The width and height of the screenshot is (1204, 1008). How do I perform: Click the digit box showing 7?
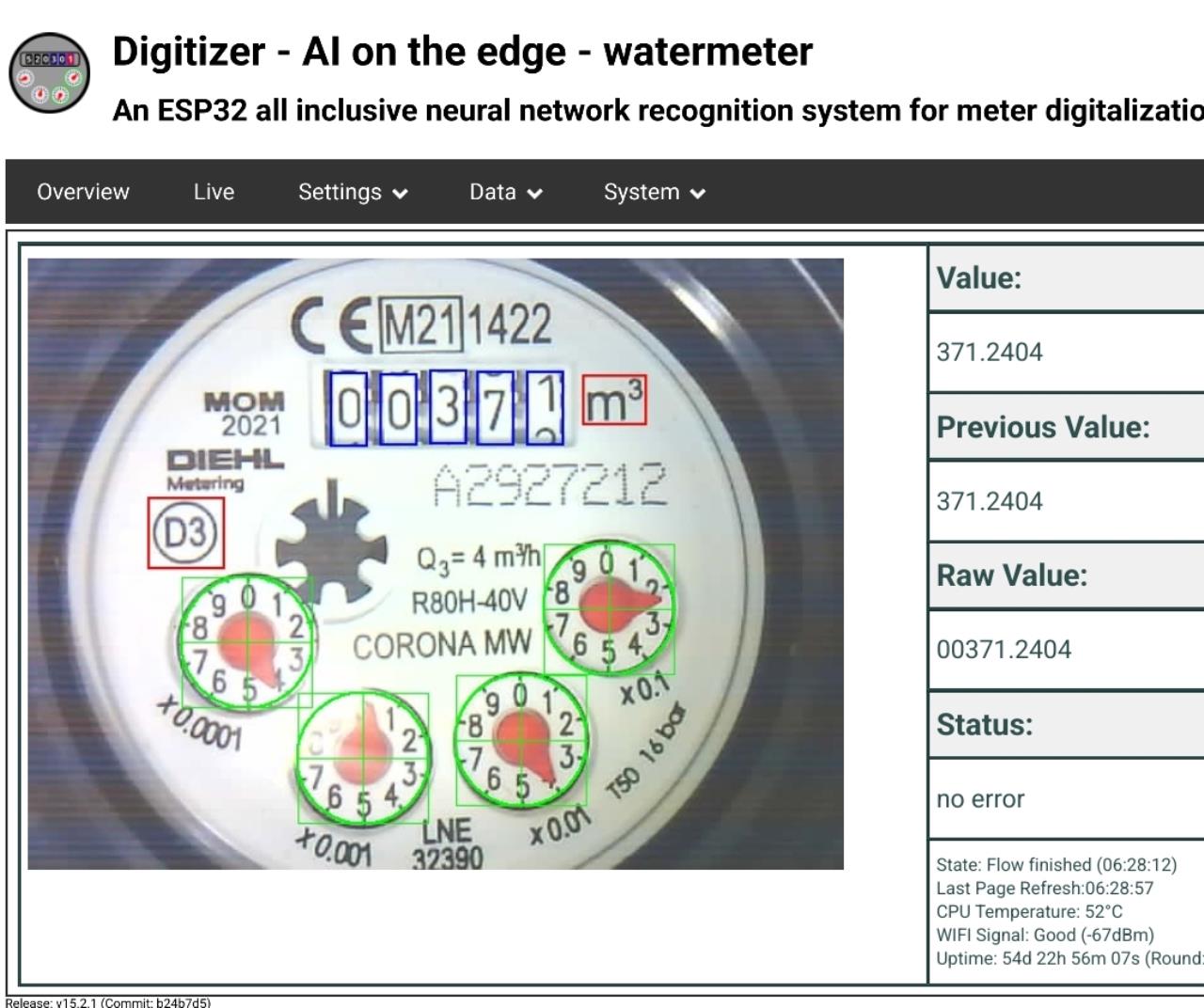tap(495, 408)
